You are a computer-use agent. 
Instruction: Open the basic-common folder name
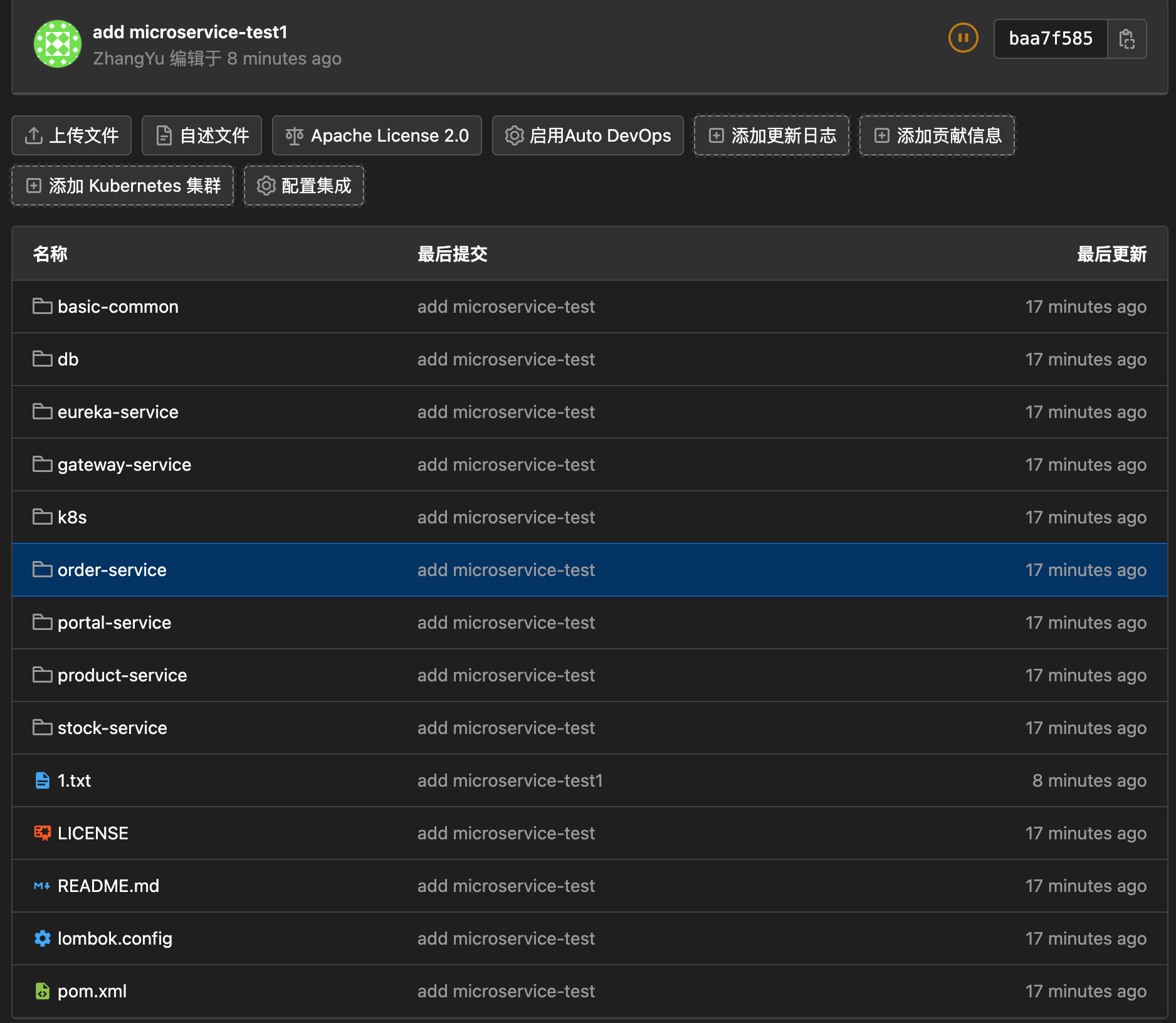click(x=118, y=307)
